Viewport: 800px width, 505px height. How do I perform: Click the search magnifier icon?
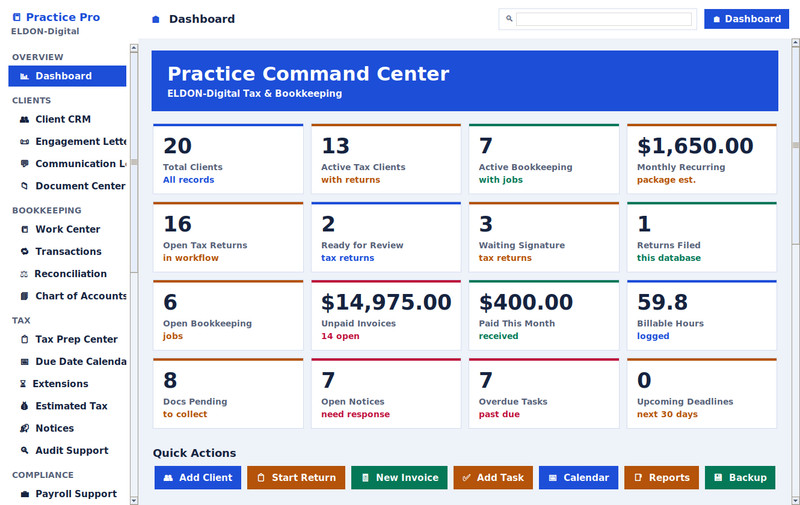click(509, 19)
